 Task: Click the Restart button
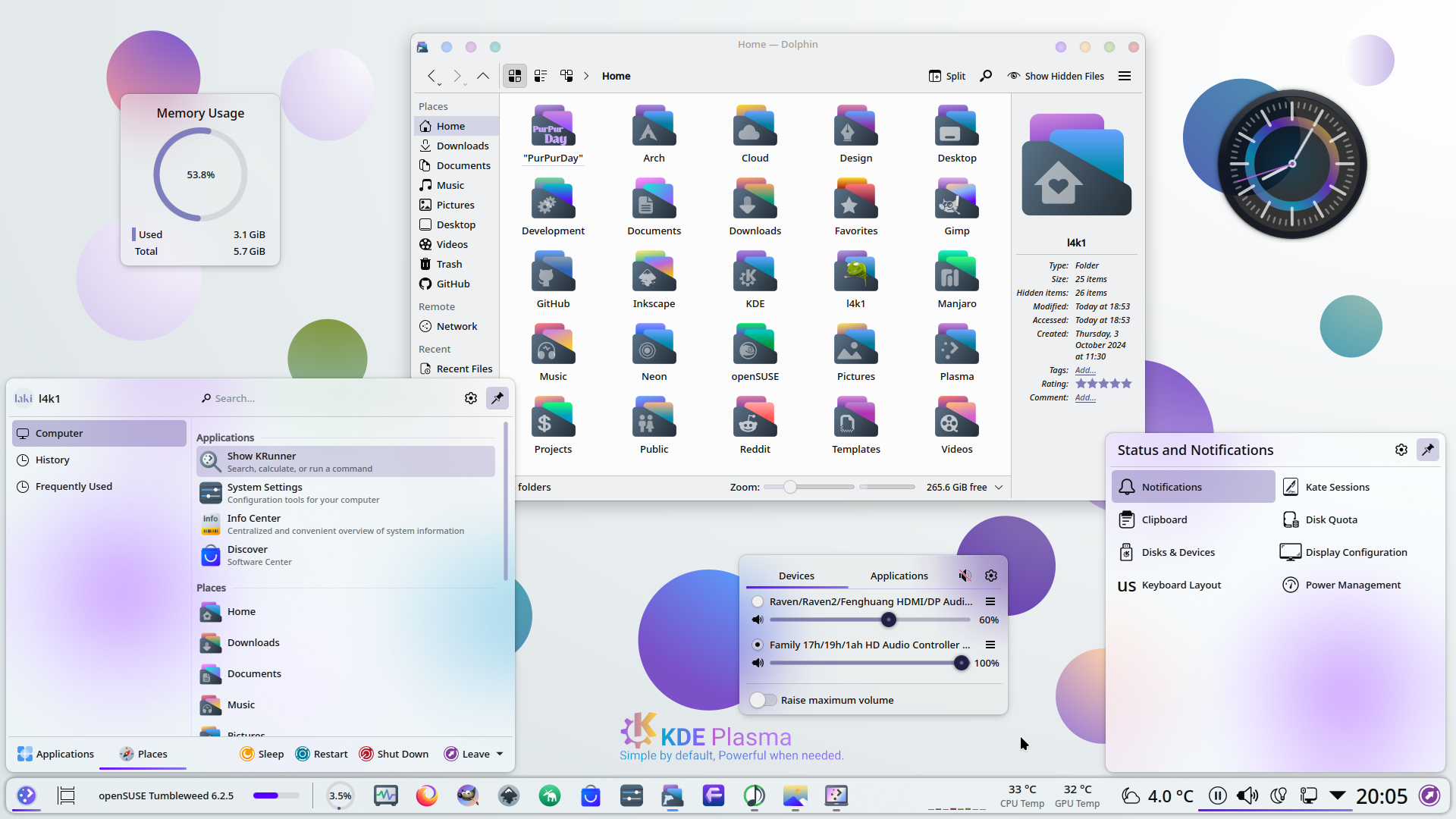coord(322,754)
